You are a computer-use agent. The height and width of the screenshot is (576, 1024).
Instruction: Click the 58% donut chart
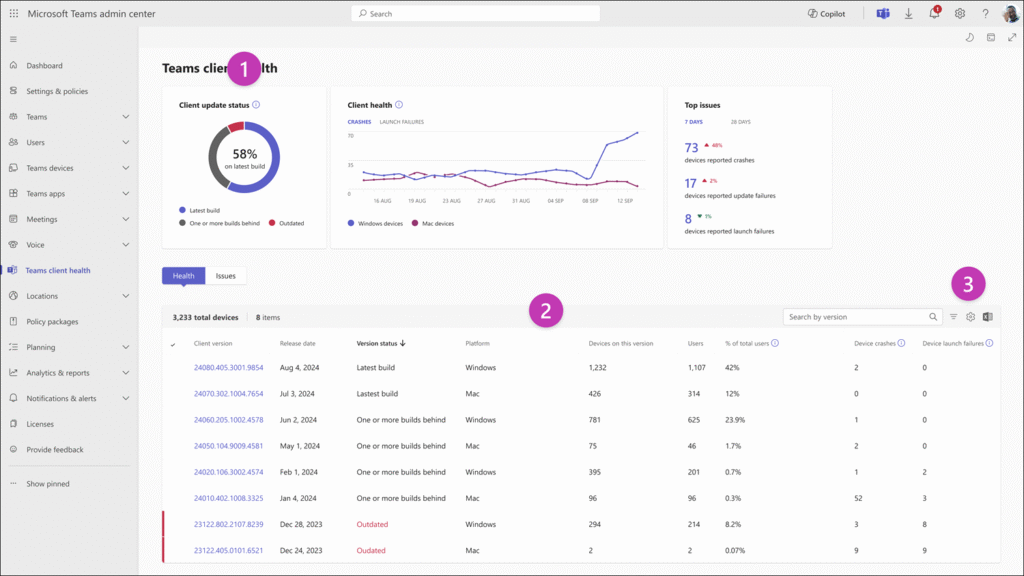244,157
